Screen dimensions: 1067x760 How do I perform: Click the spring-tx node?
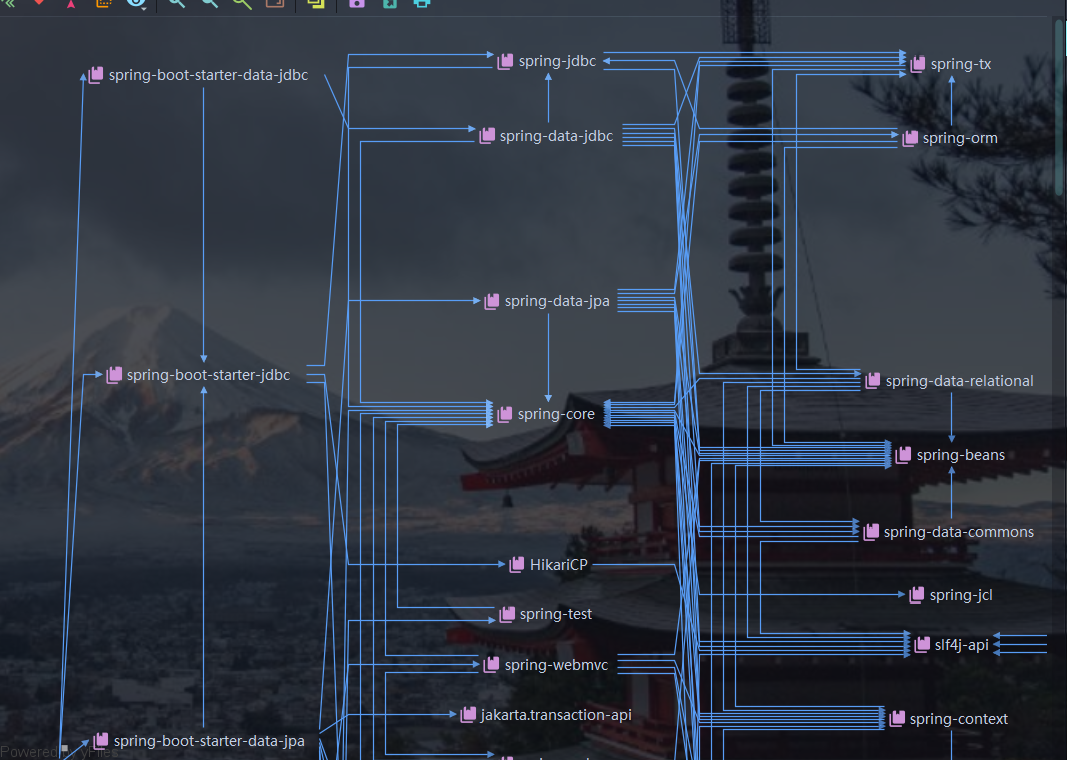point(951,64)
